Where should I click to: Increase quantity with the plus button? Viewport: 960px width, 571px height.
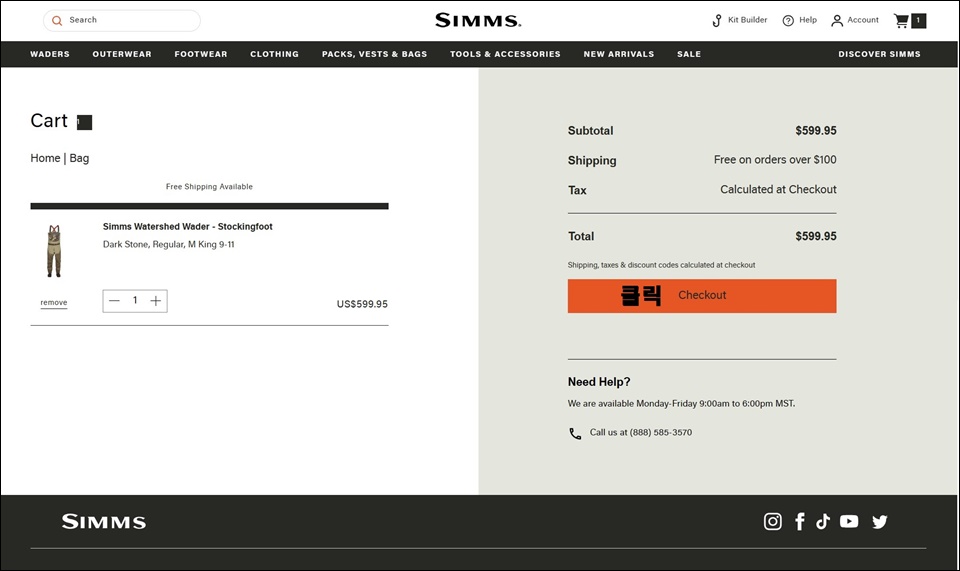coord(156,300)
